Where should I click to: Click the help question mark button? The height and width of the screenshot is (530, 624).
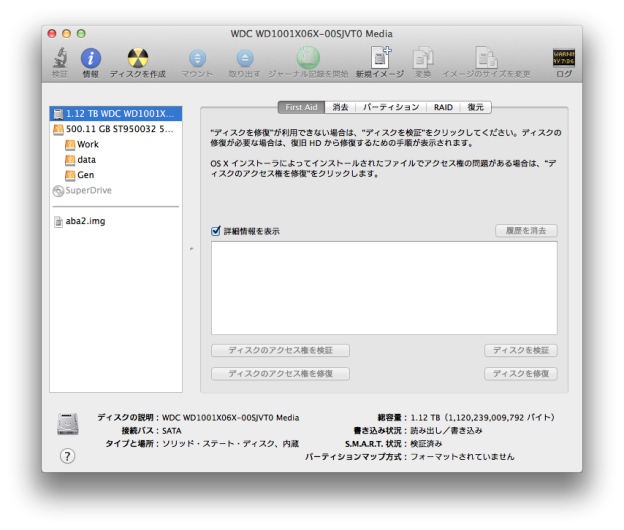67,456
